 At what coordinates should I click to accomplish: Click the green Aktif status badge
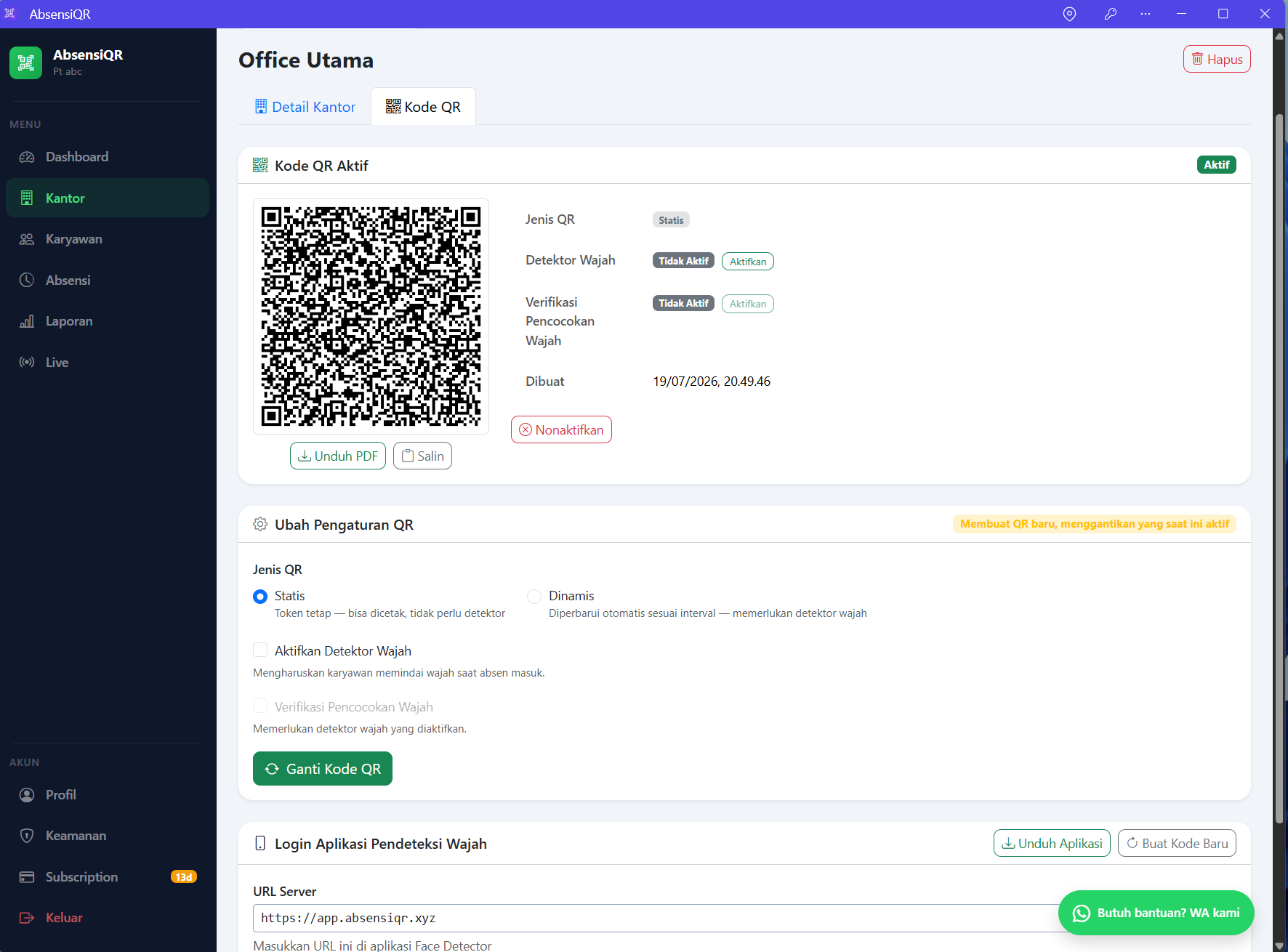pyautogui.click(x=1217, y=165)
